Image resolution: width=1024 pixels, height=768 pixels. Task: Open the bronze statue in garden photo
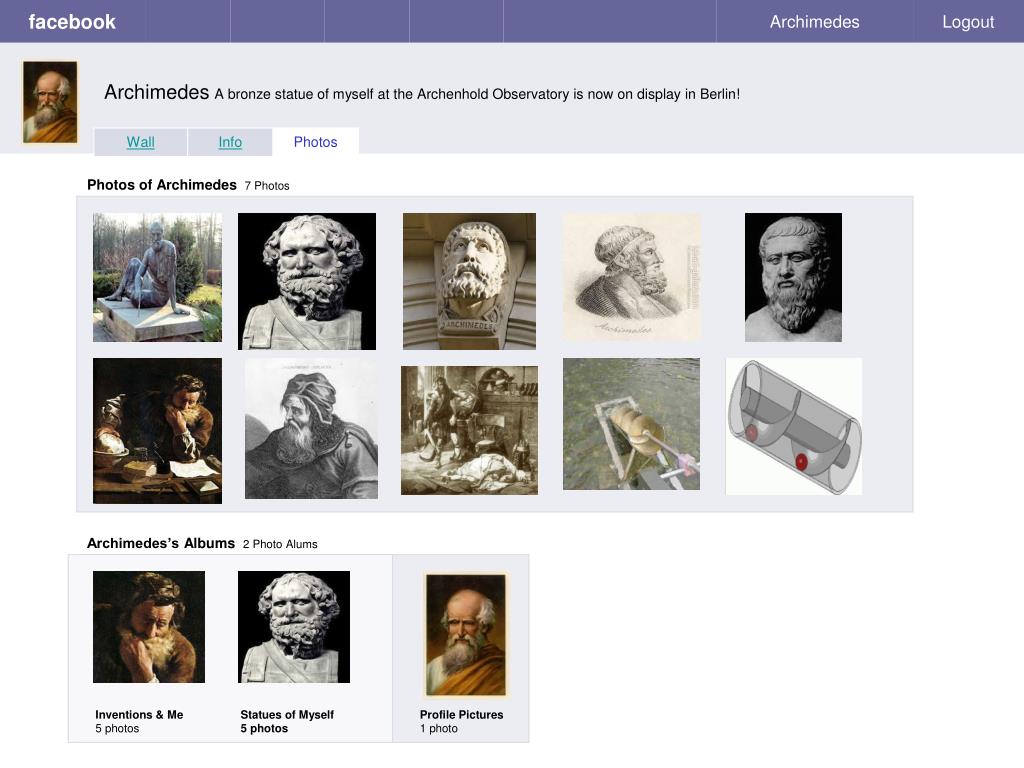coord(157,277)
